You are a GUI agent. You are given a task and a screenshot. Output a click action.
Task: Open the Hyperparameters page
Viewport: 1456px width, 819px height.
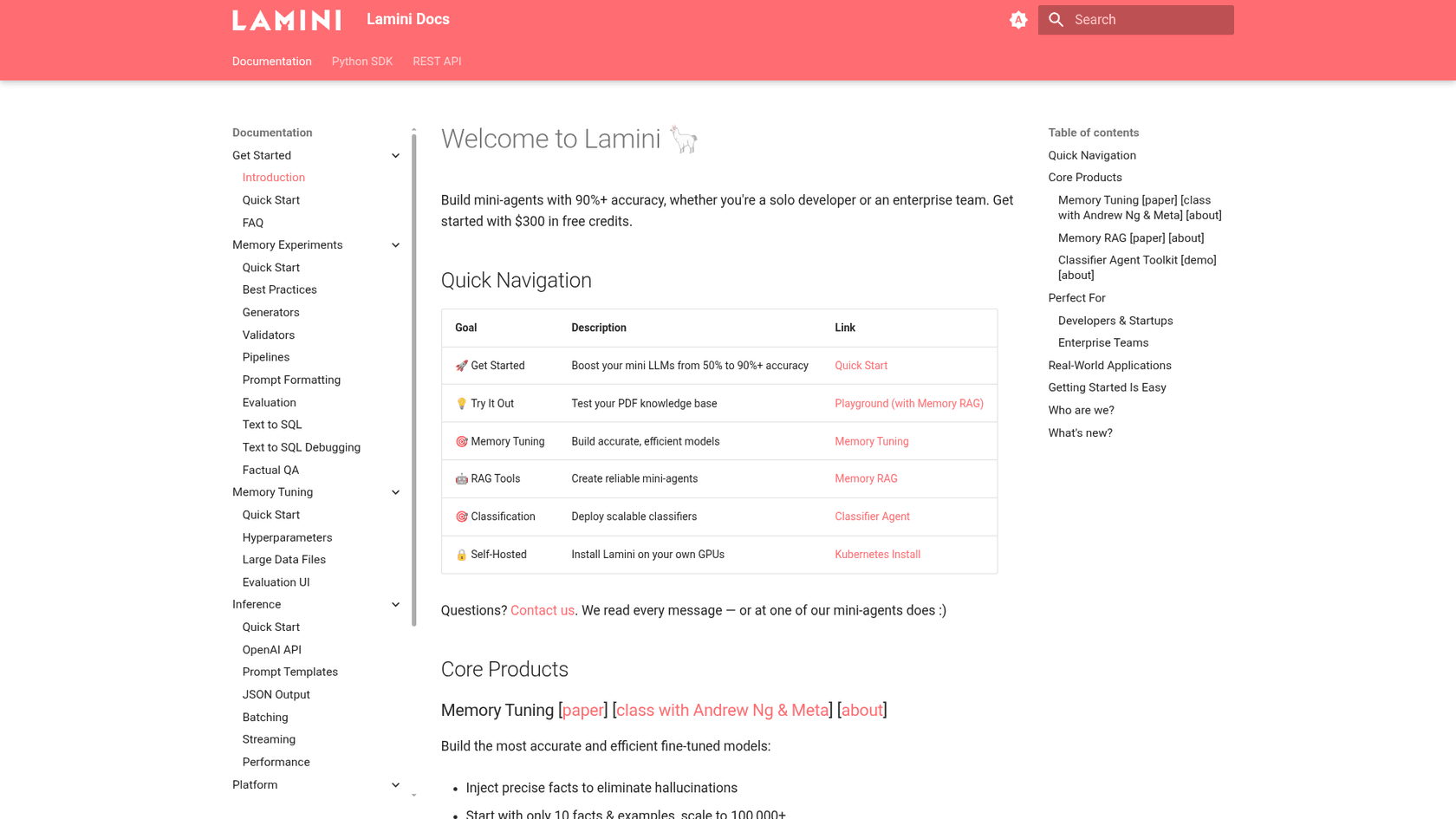(288, 537)
